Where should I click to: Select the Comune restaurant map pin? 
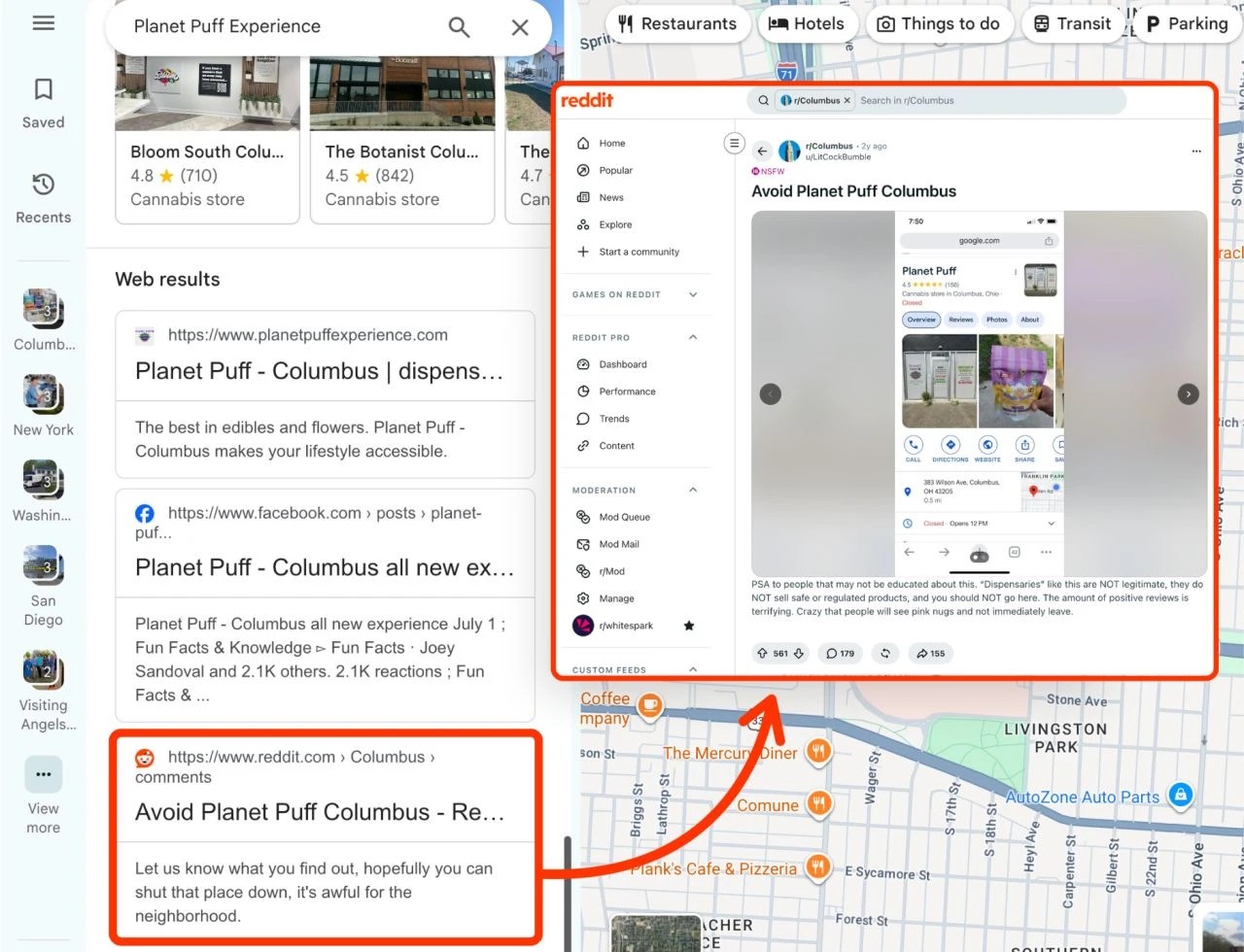point(820,804)
